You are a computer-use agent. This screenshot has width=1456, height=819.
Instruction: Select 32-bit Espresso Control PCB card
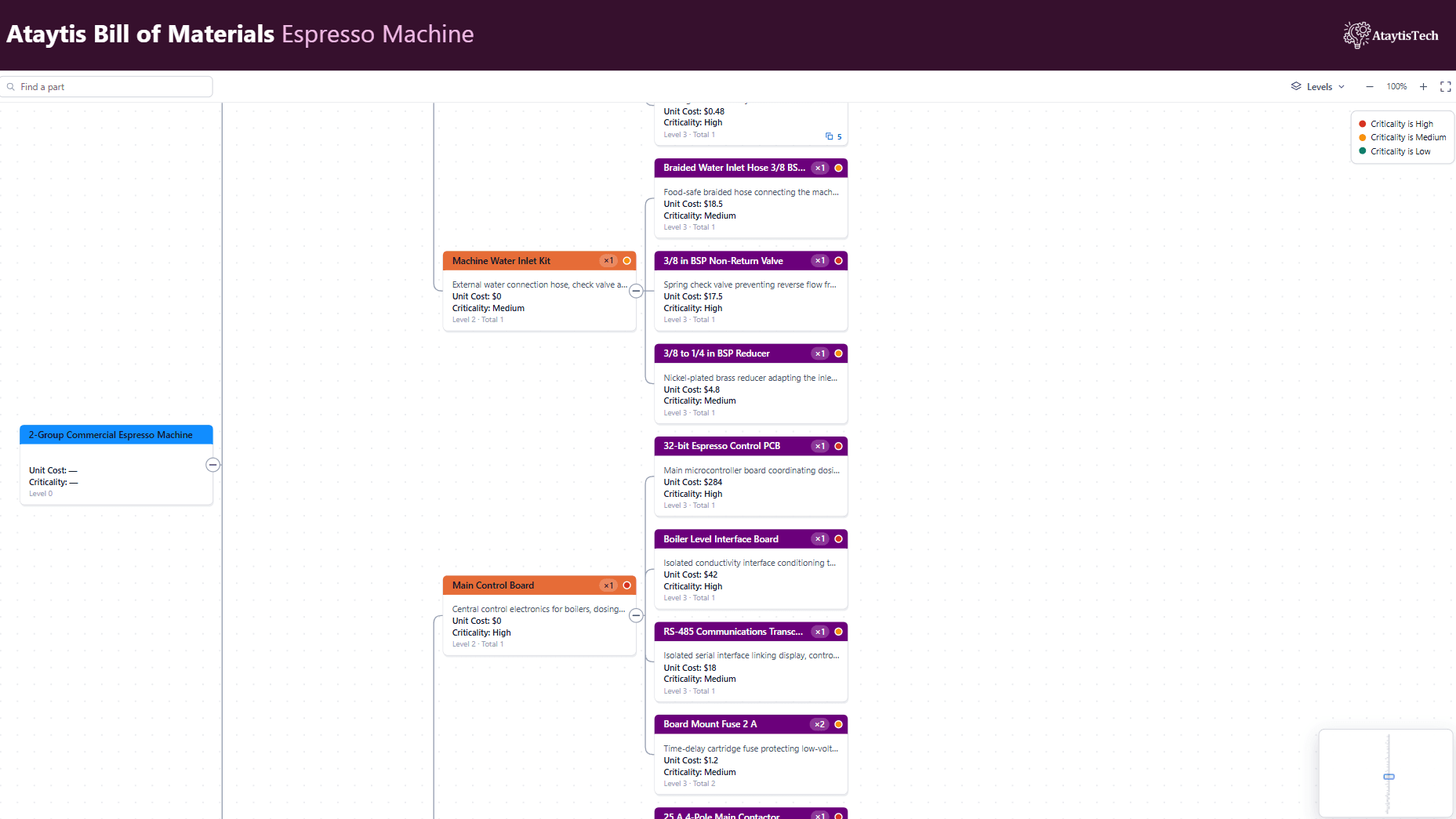[750, 477]
